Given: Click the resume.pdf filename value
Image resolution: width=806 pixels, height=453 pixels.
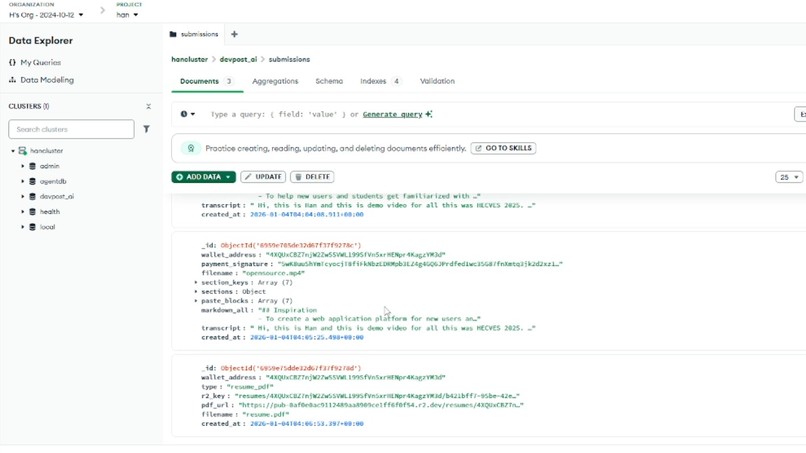Looking at the screenshot, I should pyautogui.click(x=266, y=414).
